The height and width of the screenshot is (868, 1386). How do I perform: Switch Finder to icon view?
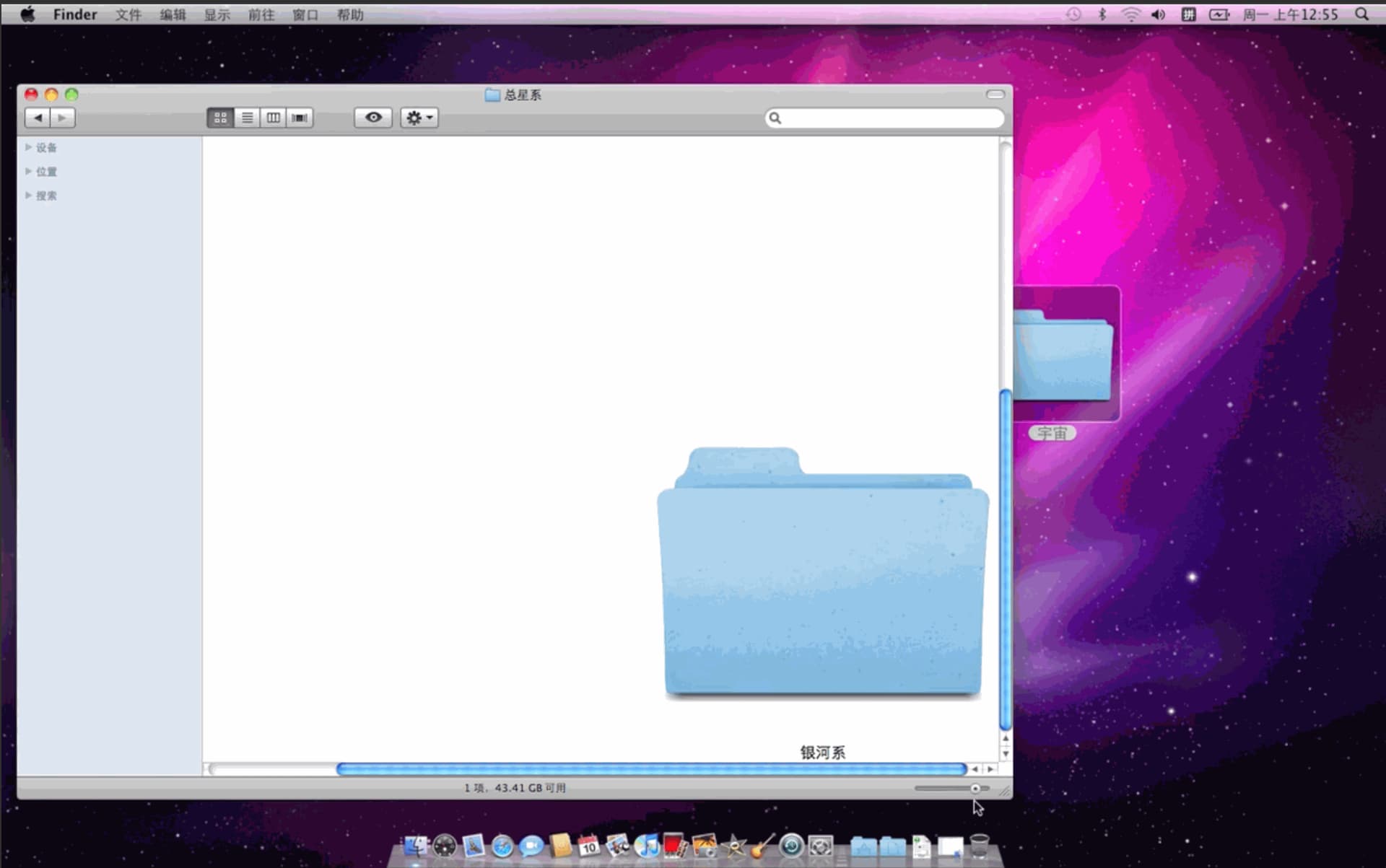pyautogui.click(x=220, y=118)
